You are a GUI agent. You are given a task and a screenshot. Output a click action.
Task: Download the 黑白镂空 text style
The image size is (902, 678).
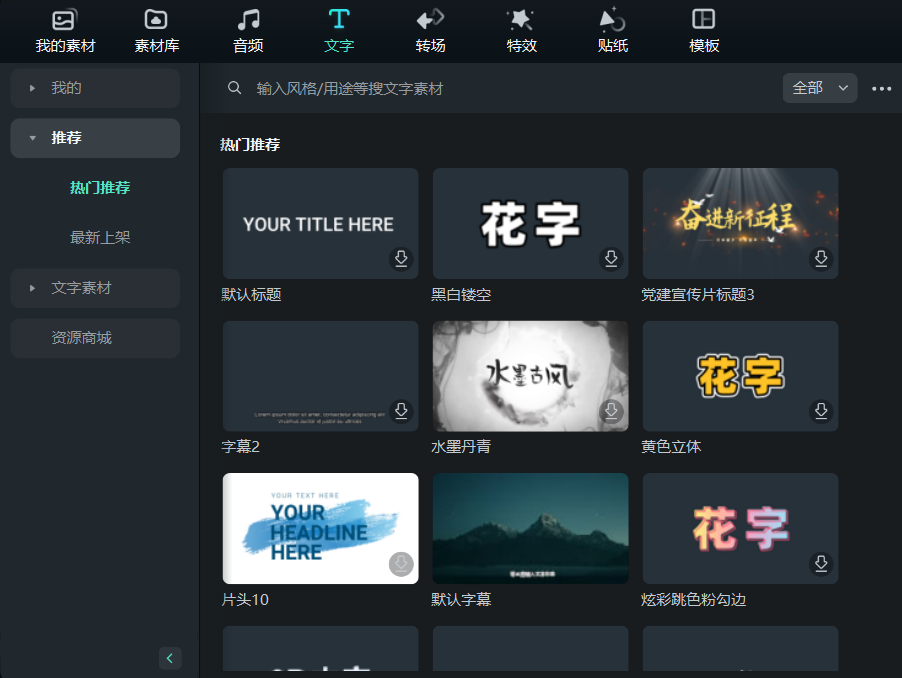tap(611, 258)
